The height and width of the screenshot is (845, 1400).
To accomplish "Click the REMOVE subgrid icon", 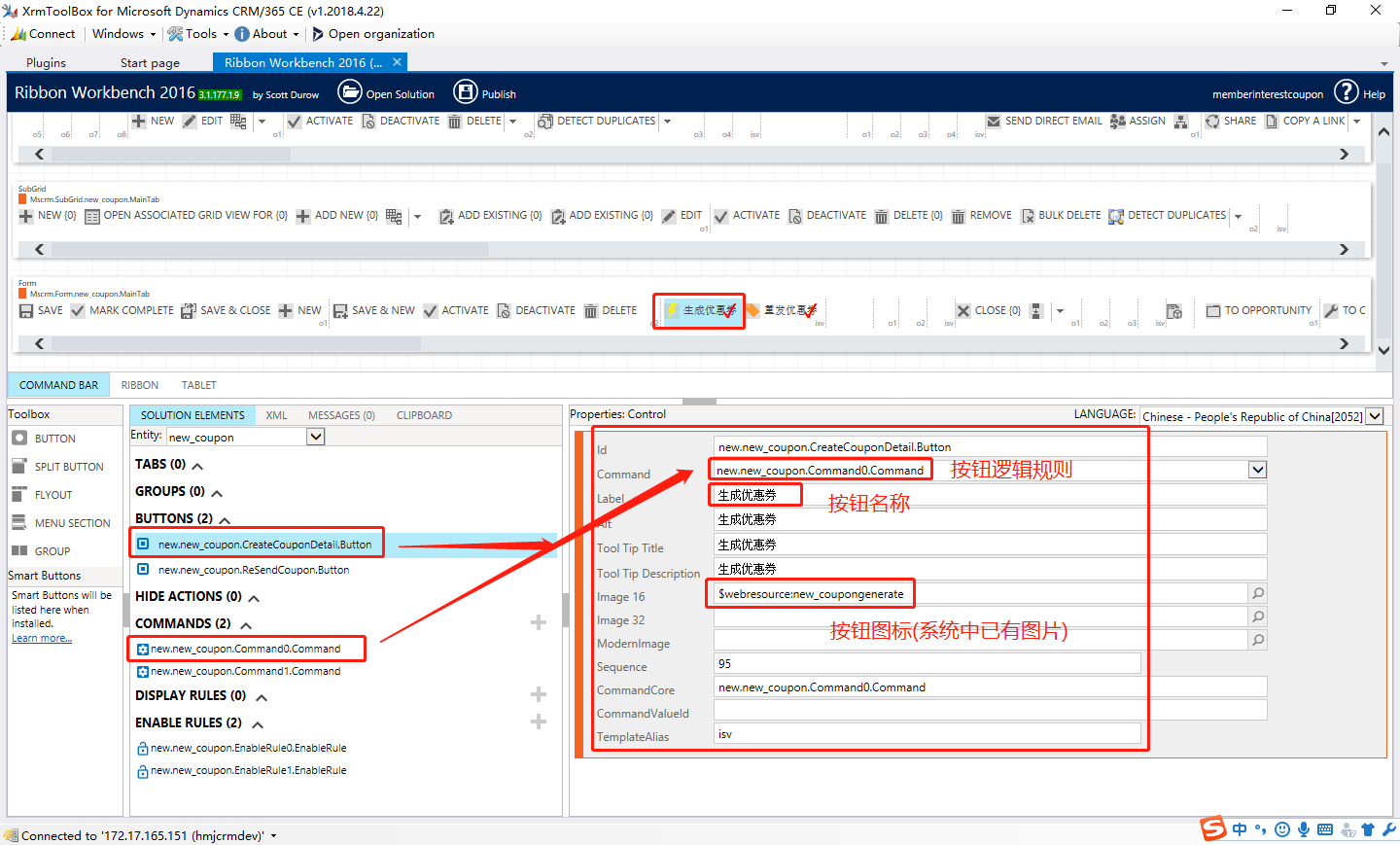I will point(958,216).
